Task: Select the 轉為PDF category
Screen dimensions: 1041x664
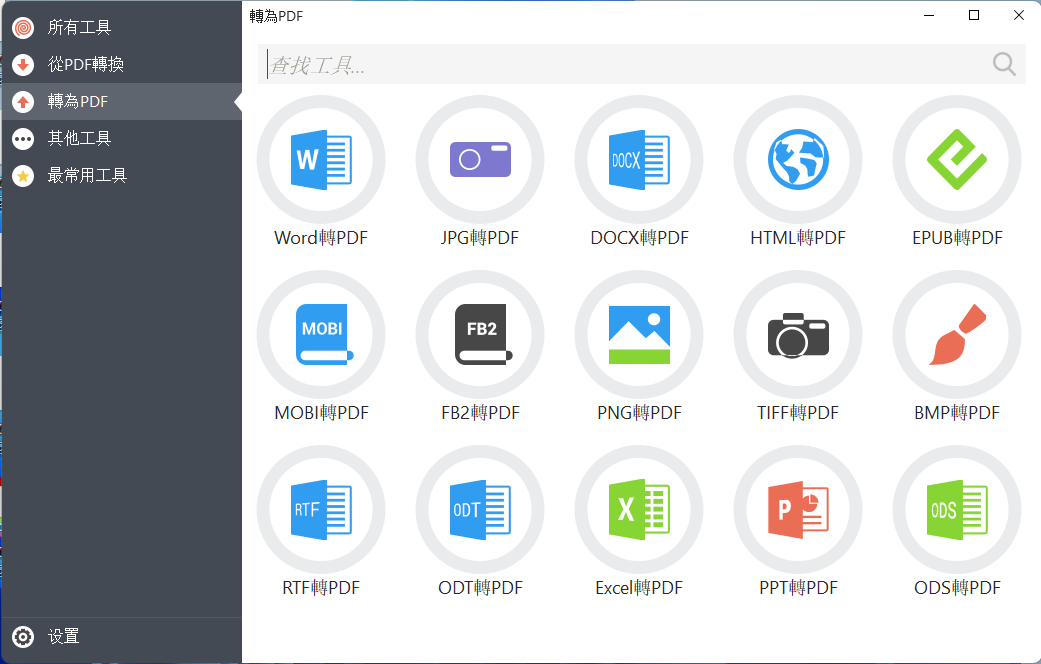Action: click(121, 102)
